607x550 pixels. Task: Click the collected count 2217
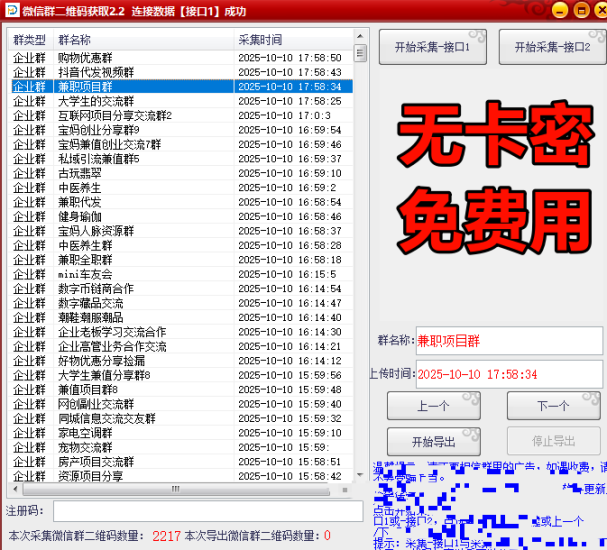(x=166, y=536)
